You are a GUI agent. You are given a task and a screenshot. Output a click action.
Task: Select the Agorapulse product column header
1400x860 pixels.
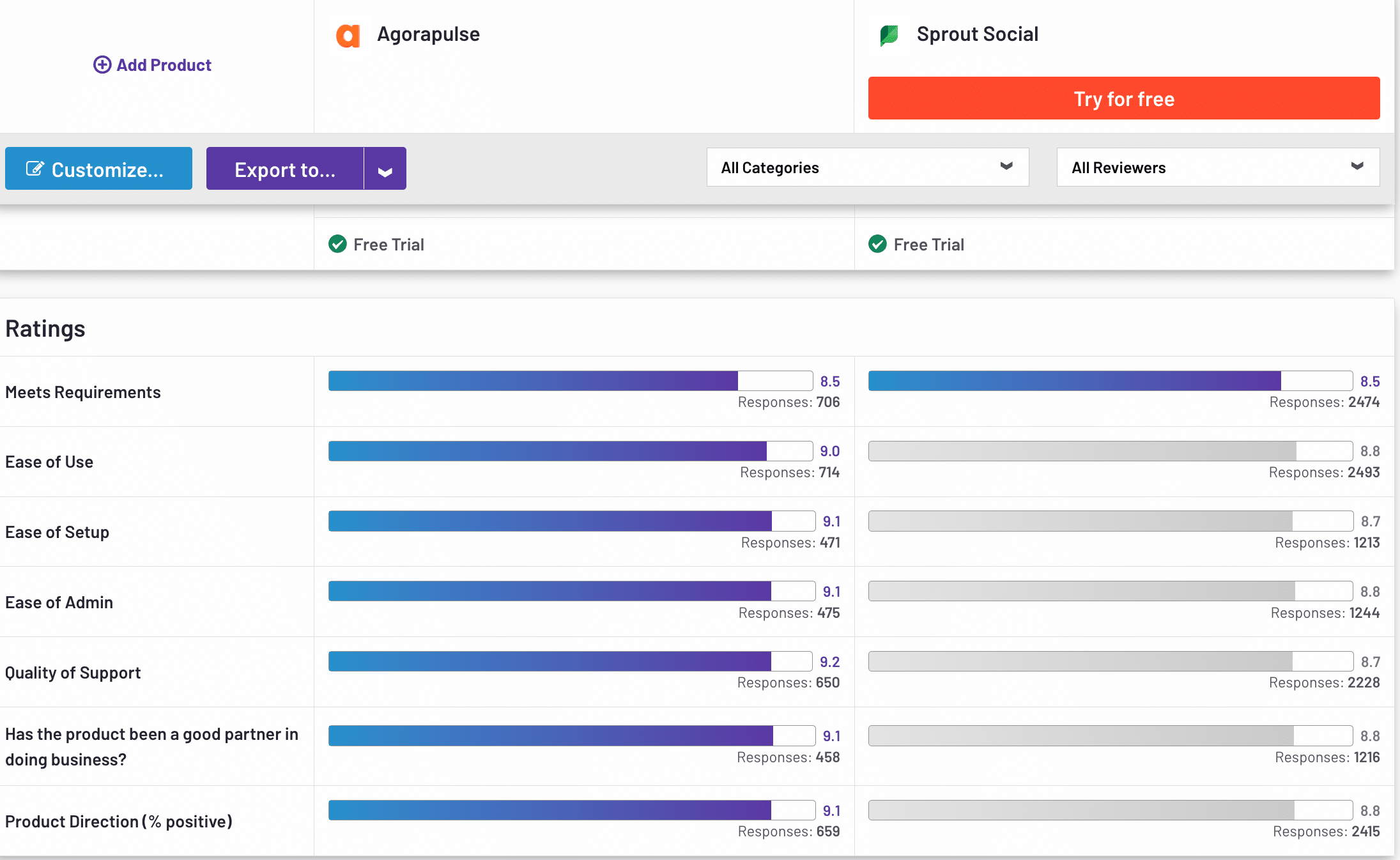(428, 35)
